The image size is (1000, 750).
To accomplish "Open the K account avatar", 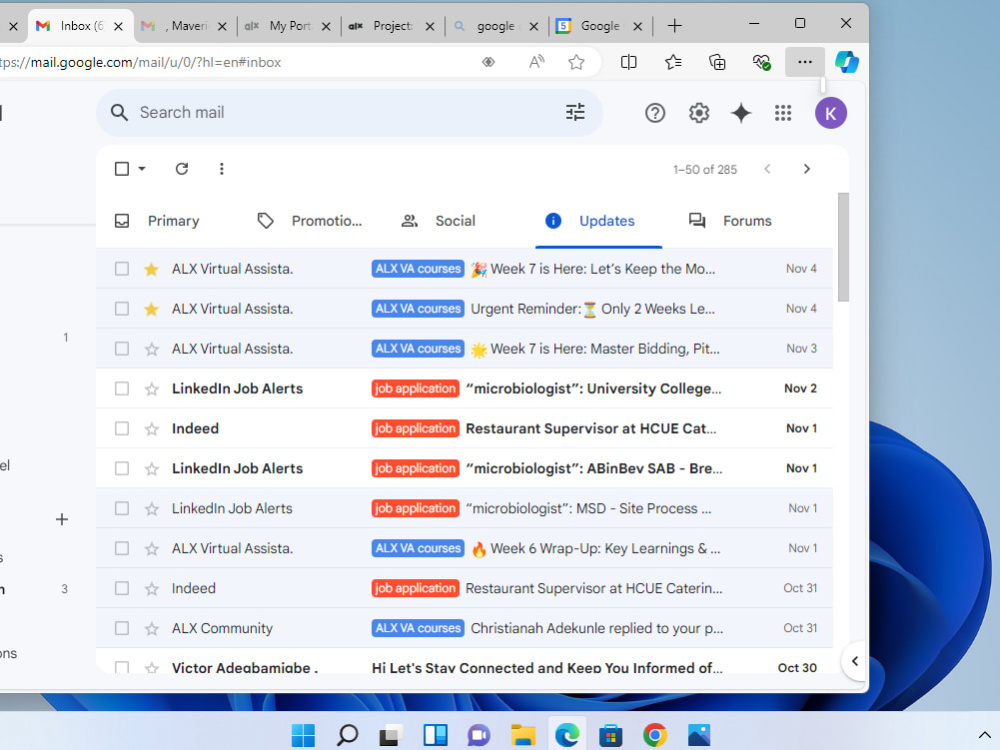I will point(830,113).
